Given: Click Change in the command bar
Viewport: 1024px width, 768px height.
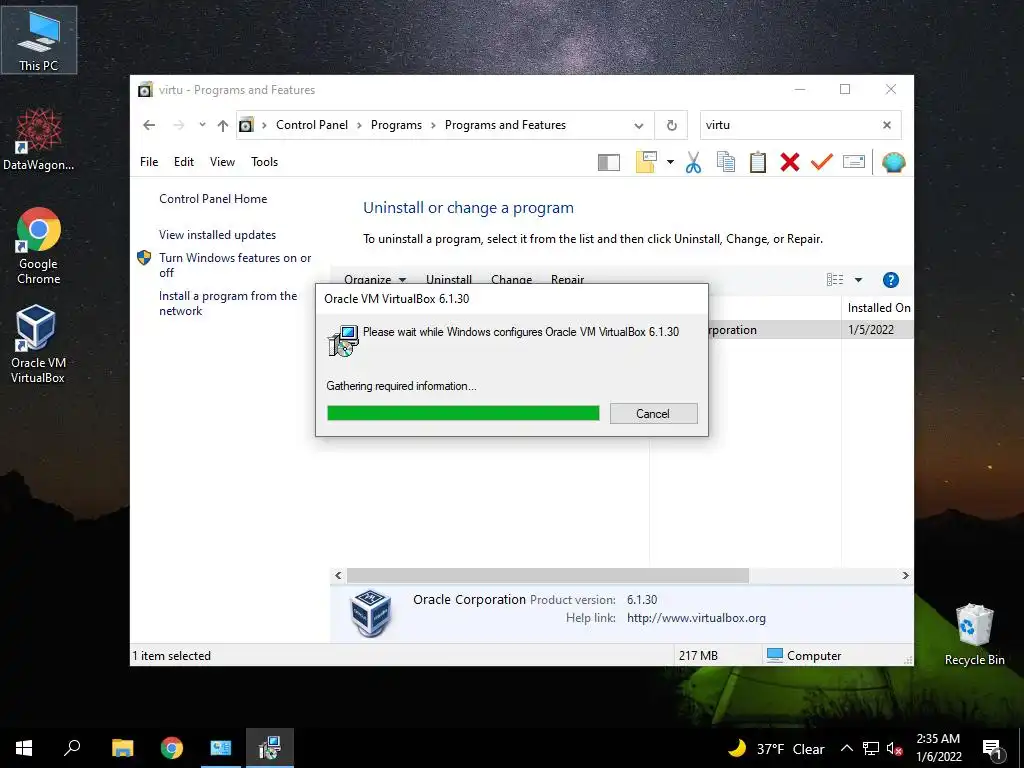Looking at the screenshot, I should tap(511, 280).
